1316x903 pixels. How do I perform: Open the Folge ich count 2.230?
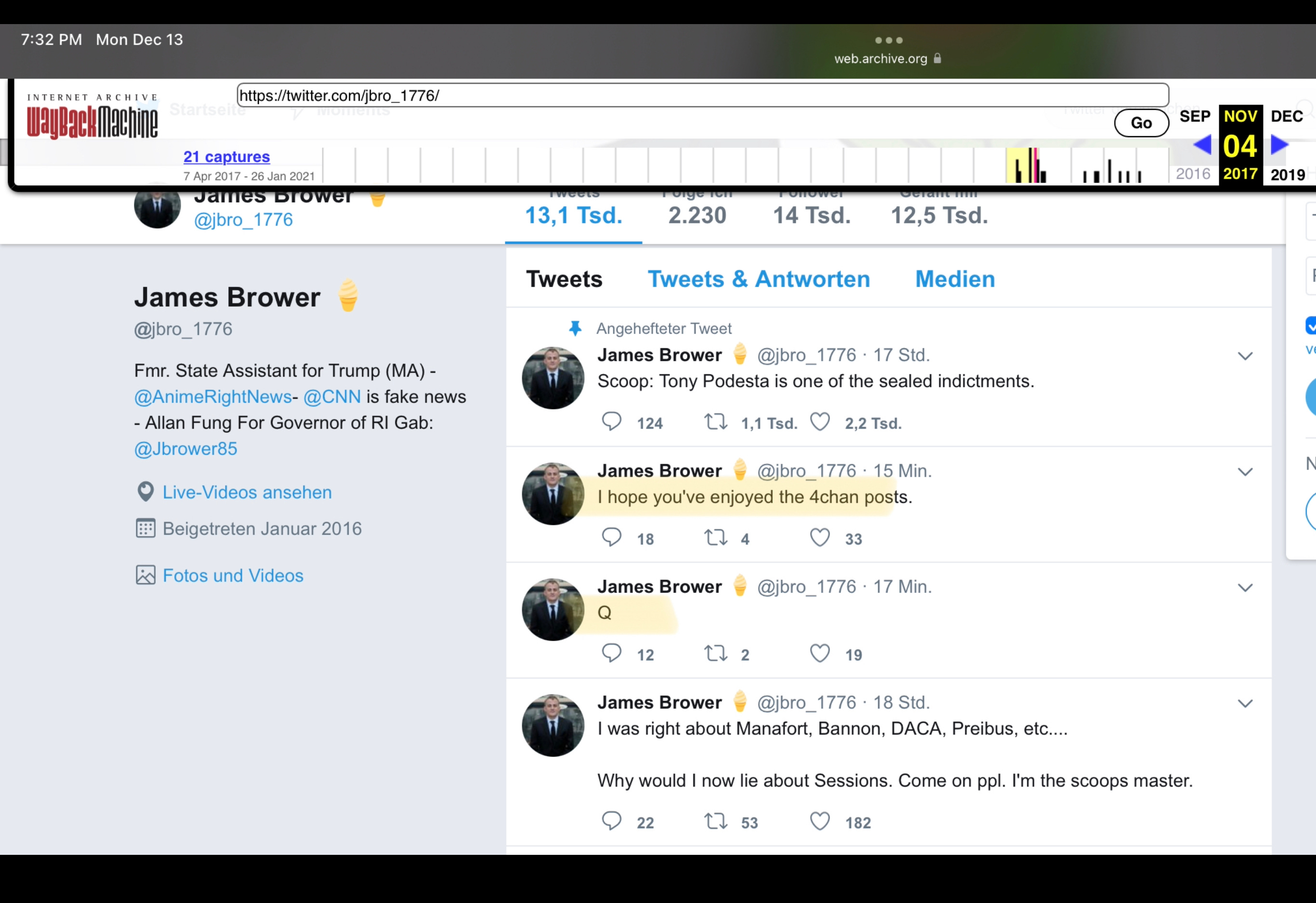coord(697,215)
